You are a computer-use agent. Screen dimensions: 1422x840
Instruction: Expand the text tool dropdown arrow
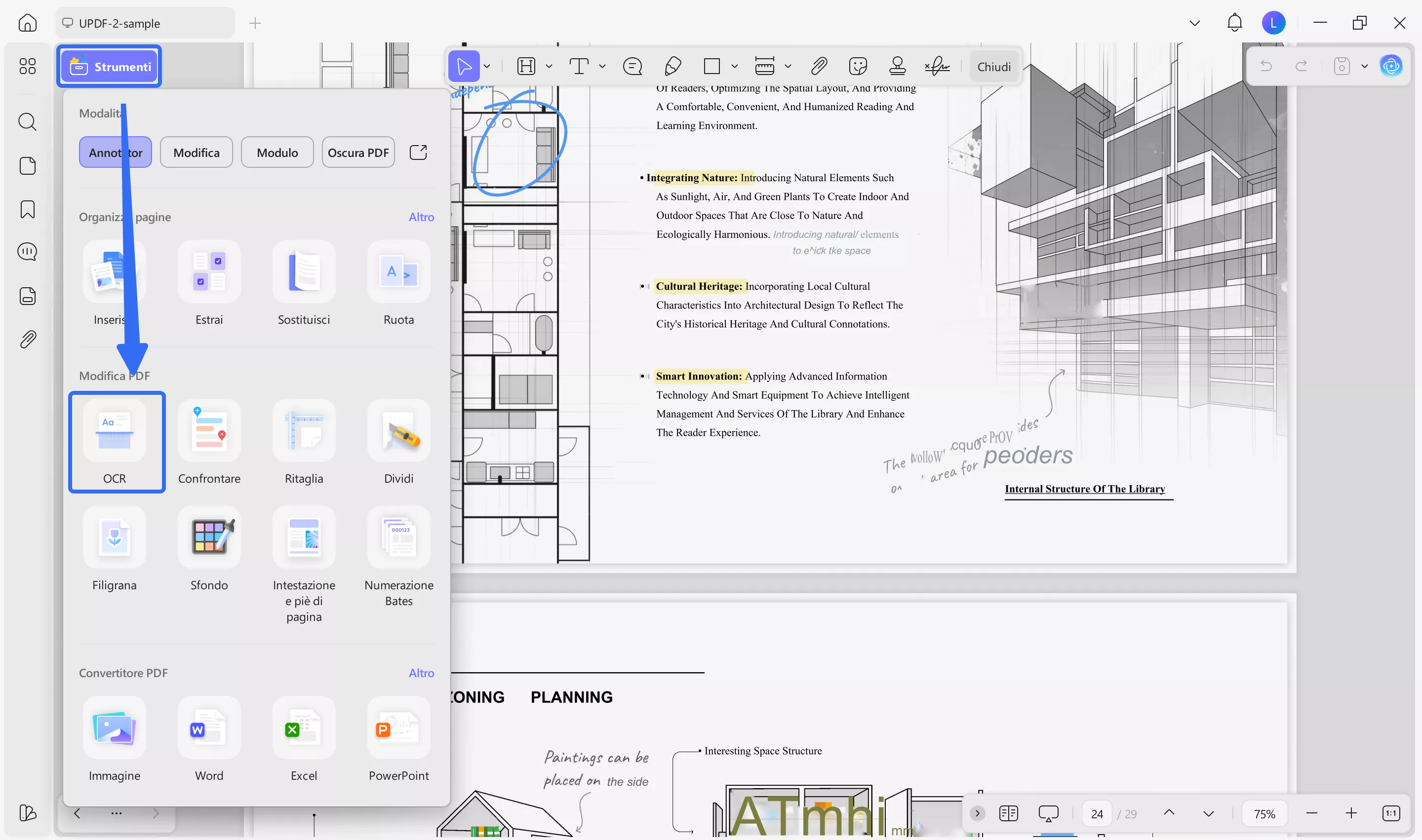pyautogui.click(x=602, y=66)
